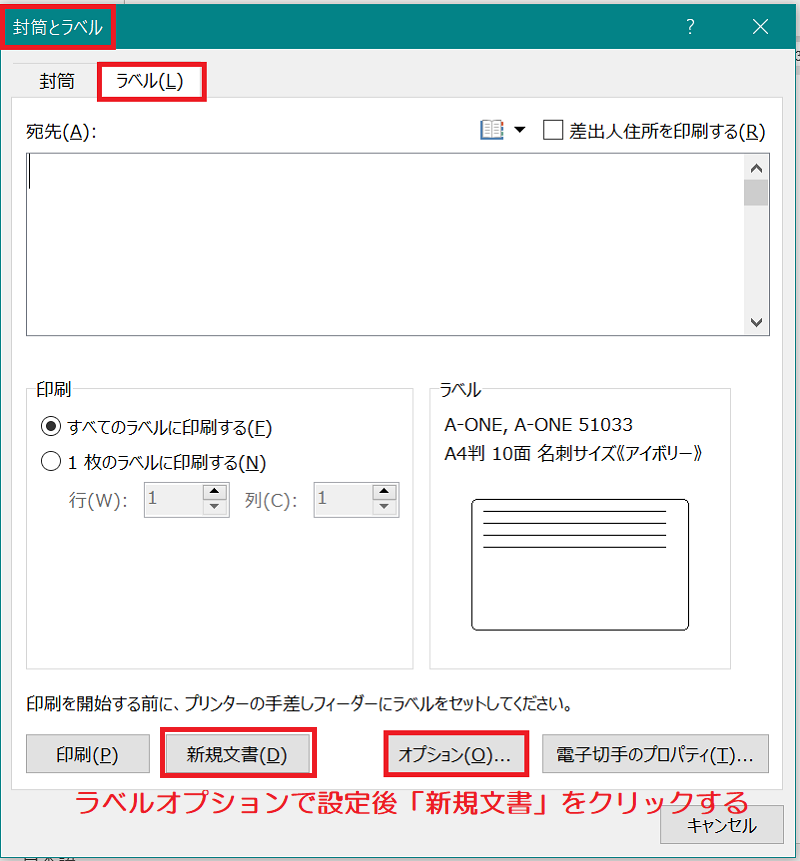This screenshot has width=800, height=861.
Task: Click the 新規文書(D) button
Action: click(x=237, y=755)
